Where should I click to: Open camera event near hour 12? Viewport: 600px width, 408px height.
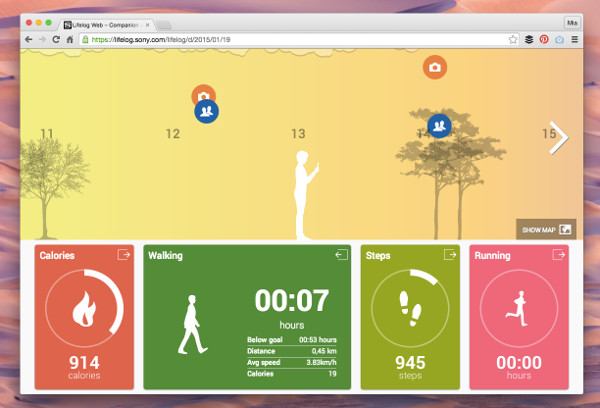pyautogui.click(x=203, y=92)
